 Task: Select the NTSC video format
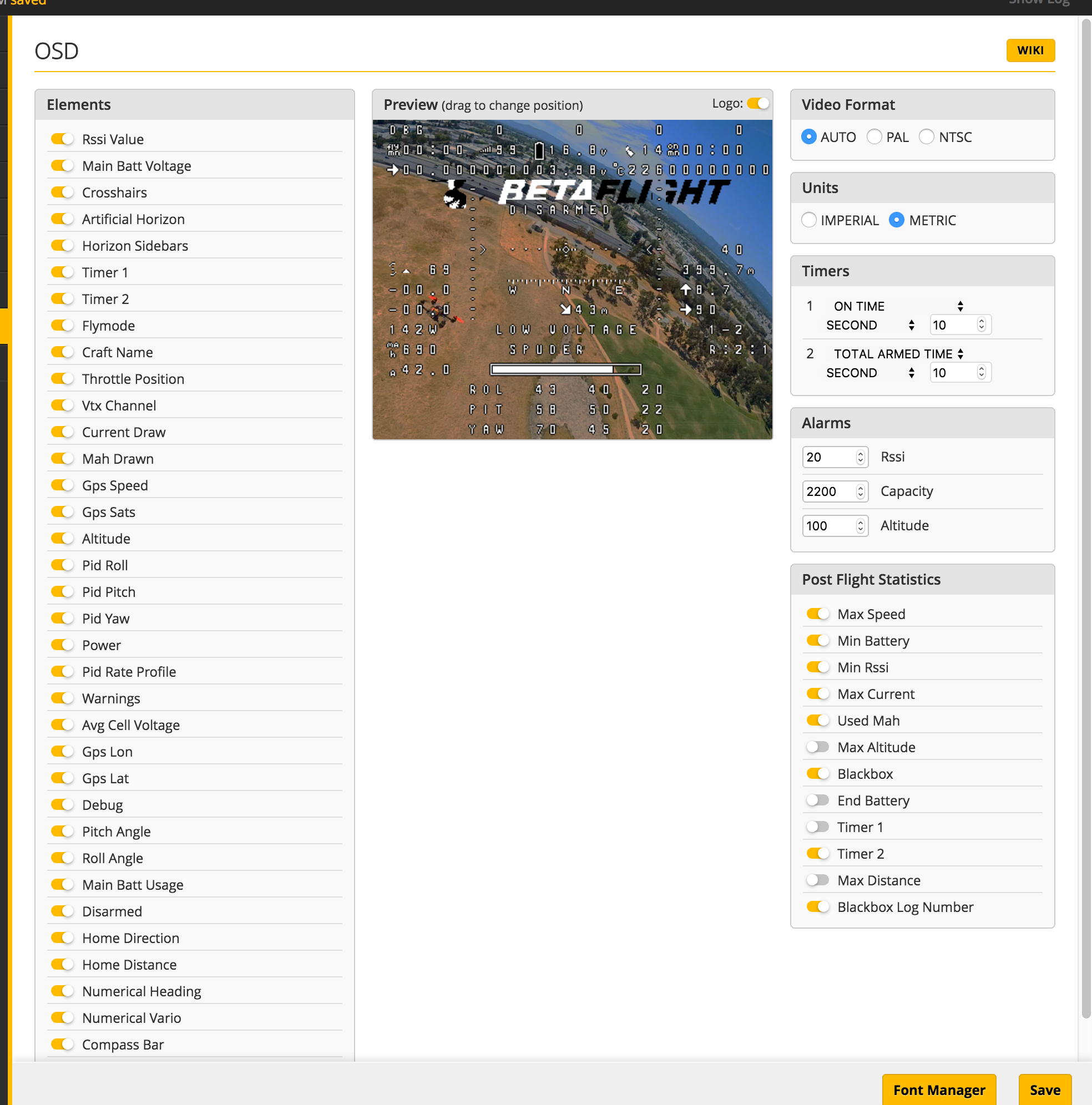pos(927,136)
